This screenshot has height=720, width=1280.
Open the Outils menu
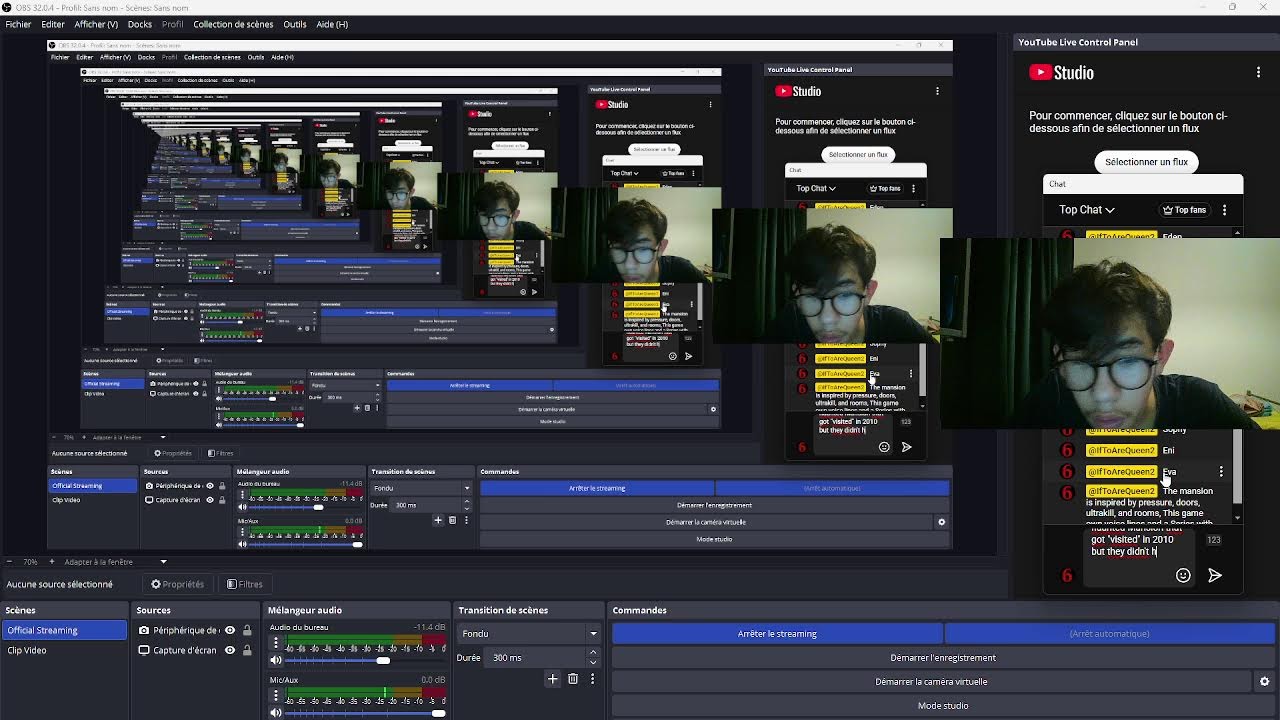(x=295, y=24)
